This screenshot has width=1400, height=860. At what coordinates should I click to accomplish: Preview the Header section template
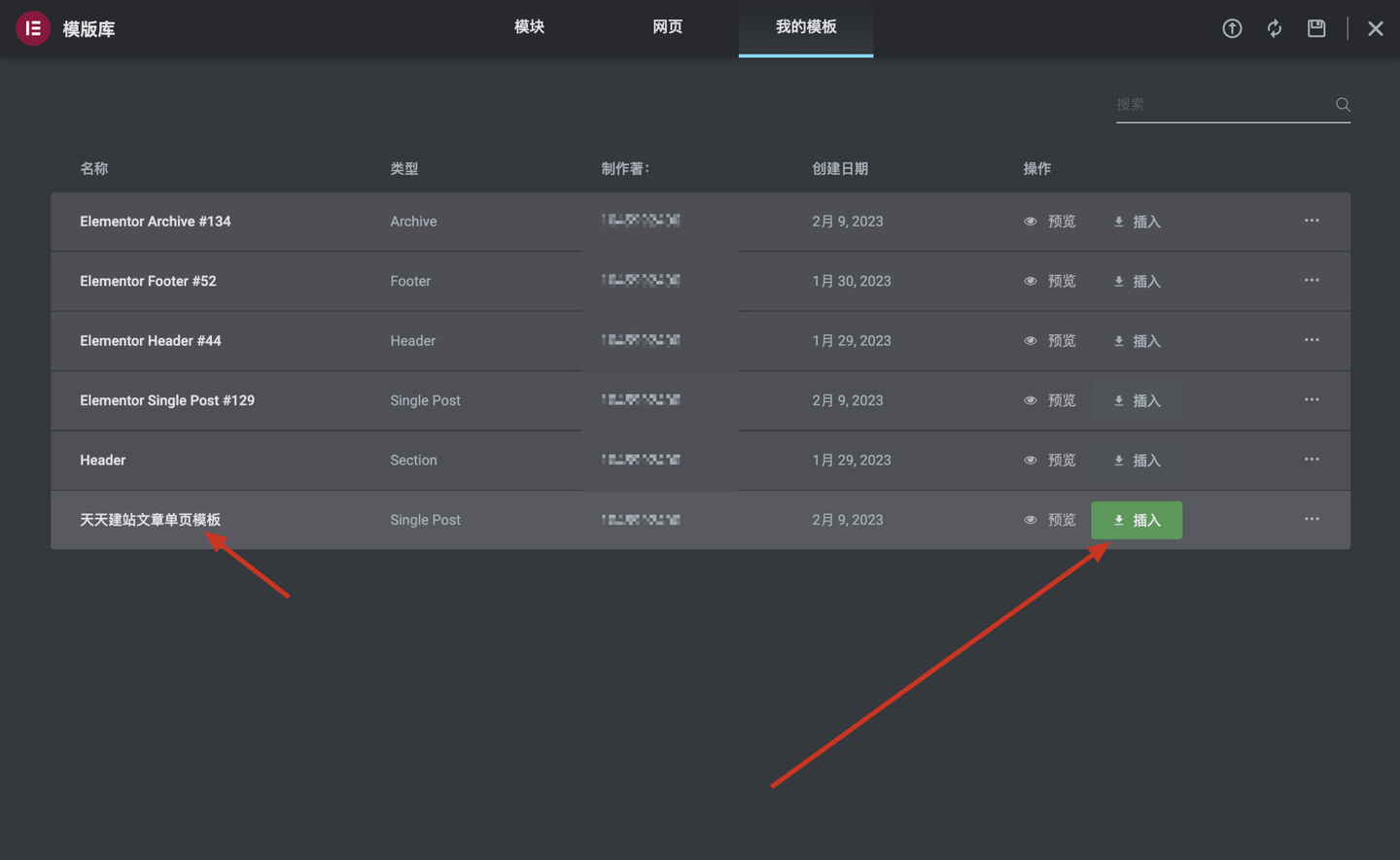[x=1050, y=461]
